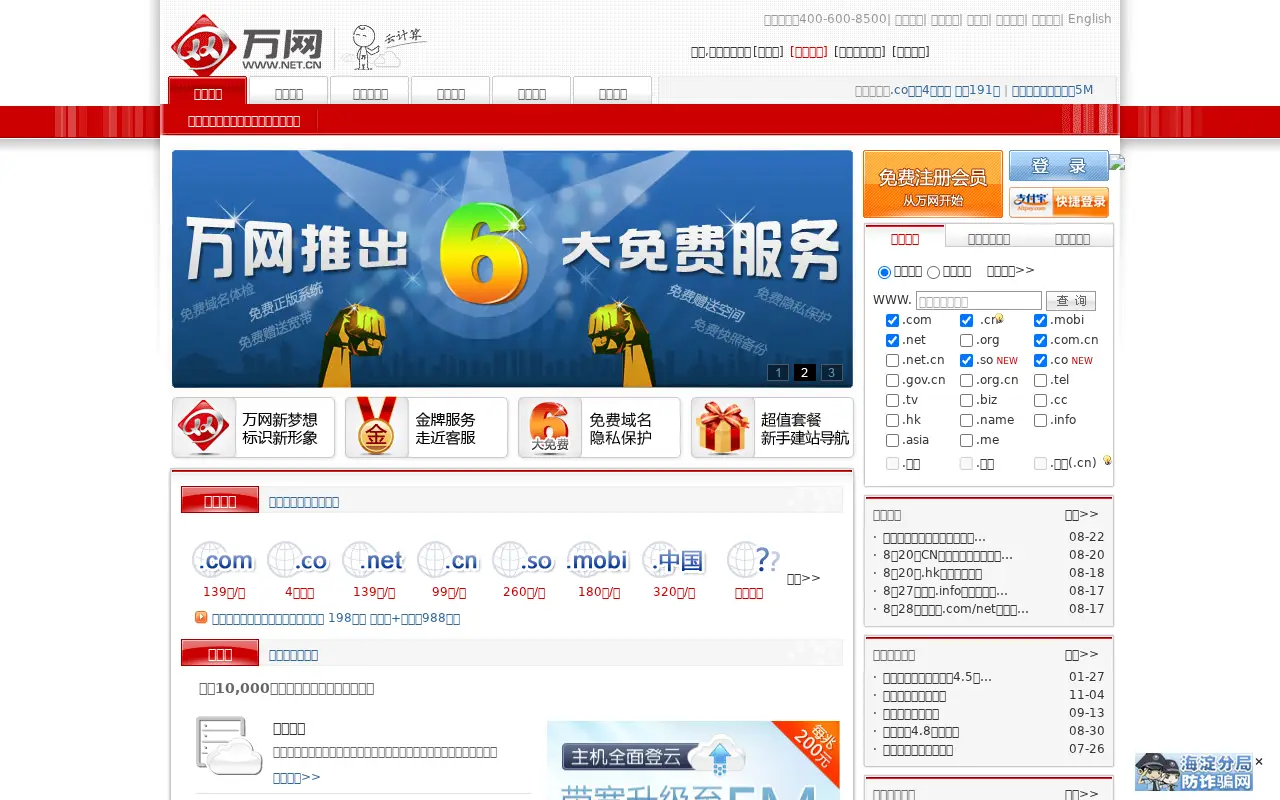The height and width of the screenshot is (800, 1280).
Task: Select the .mobi domain globe icon
Action: [598, 560]
